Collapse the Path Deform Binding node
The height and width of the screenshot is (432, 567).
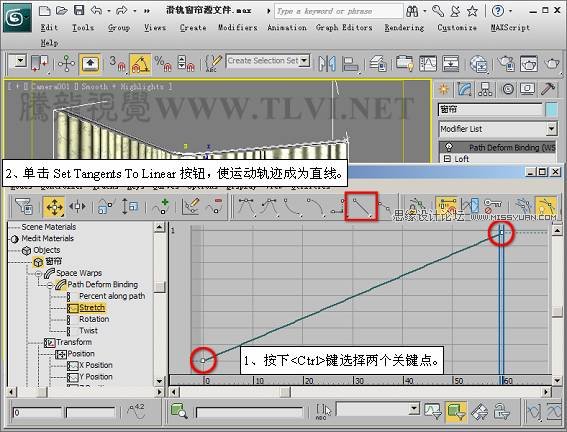click(x=50, y=286)
